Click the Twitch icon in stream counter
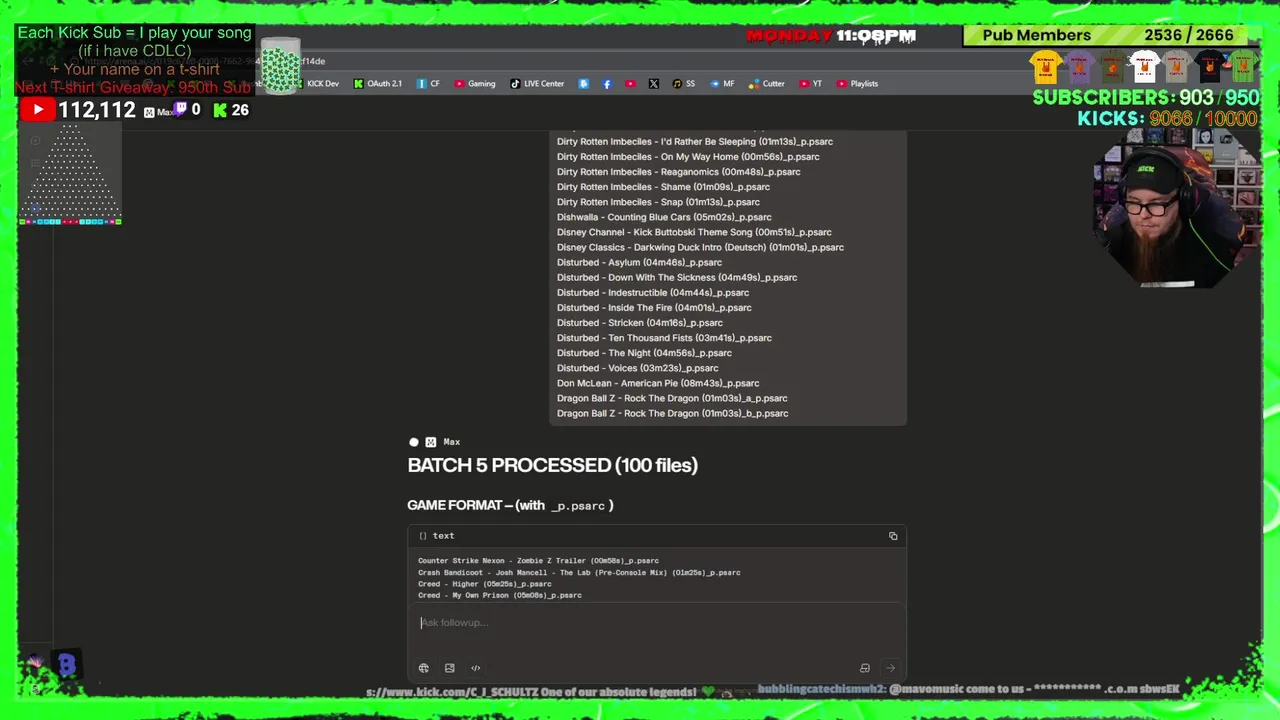This screenshot has width=1280, height=720. [x=181, y=109]
